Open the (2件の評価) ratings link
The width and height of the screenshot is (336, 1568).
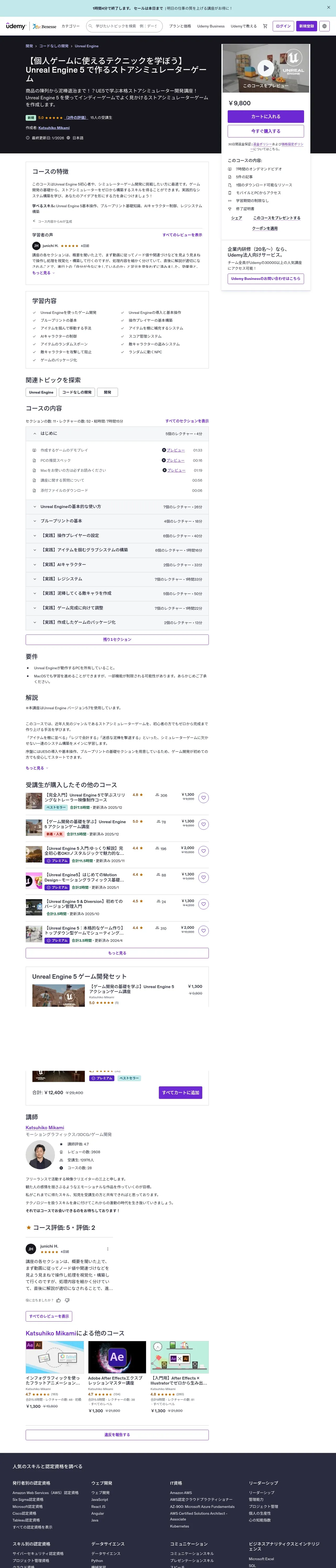(x=76, y=118)
